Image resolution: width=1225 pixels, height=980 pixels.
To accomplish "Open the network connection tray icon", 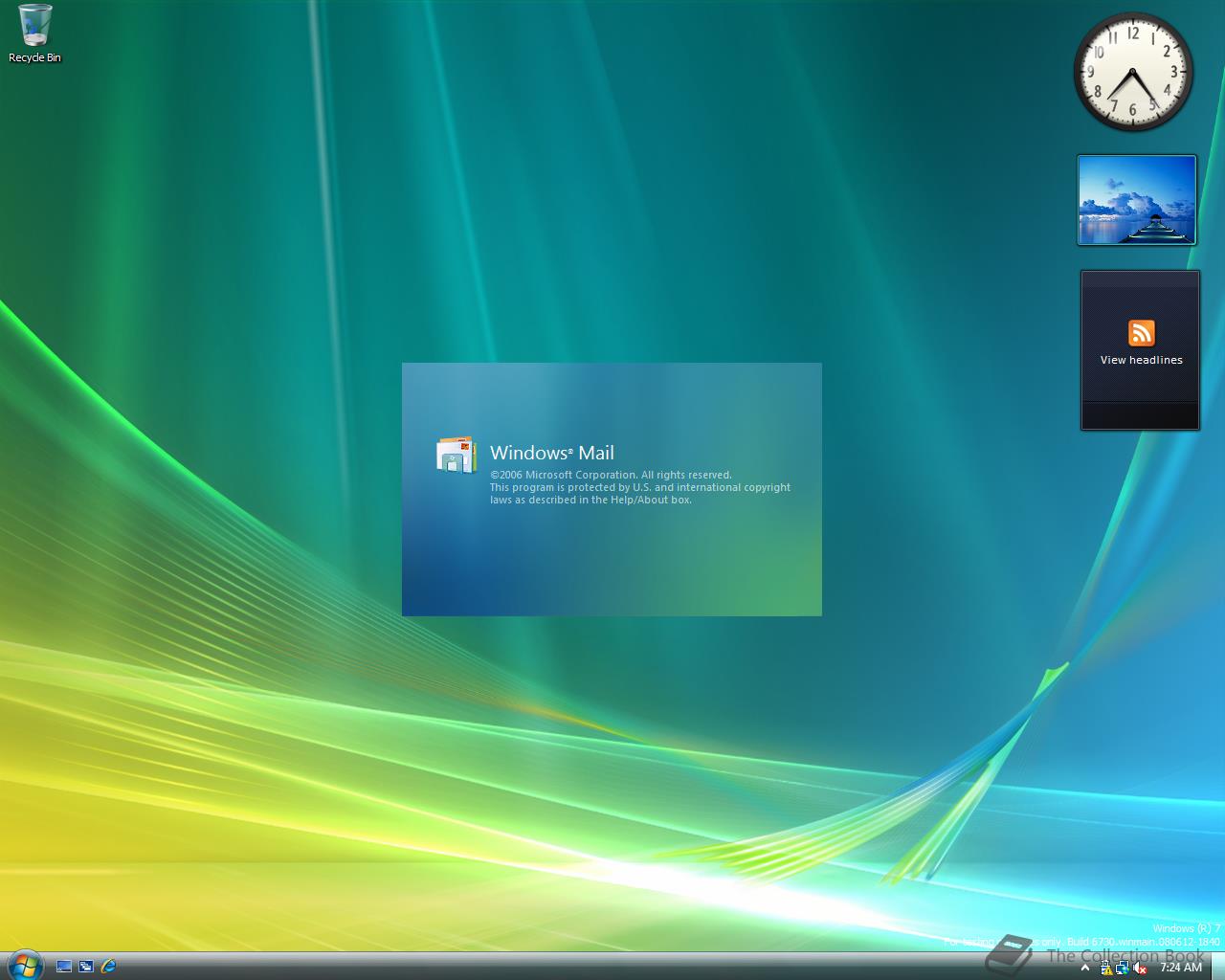I will coord(1123,968).
